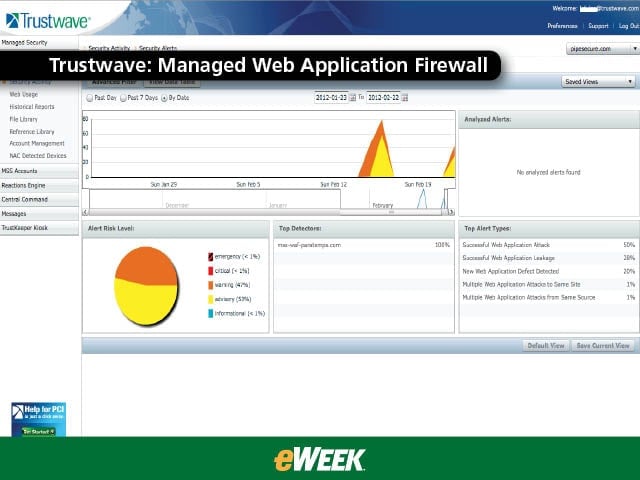The width and height of the screenshot is (640, 480).
Task: Open the Reactions Engine menu item
Action: point(39,185)
